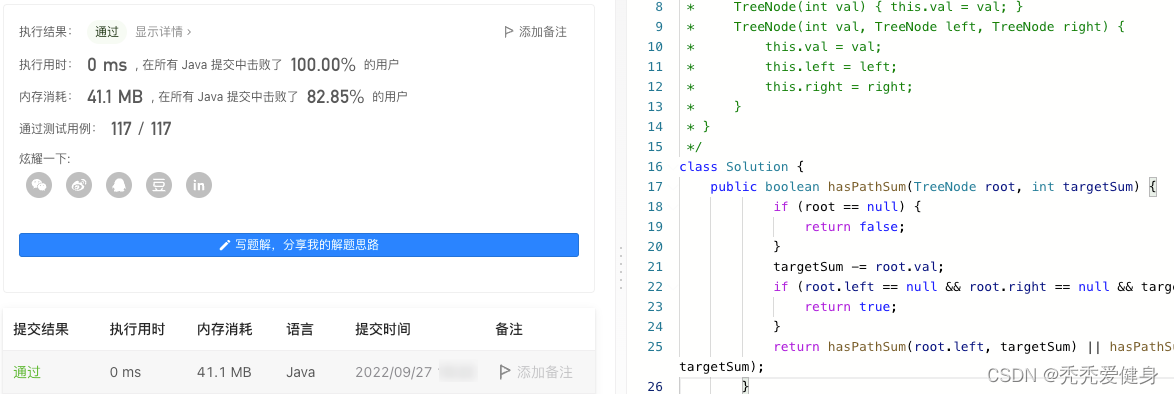Click 'return true;' in the code

click(851, 306)
